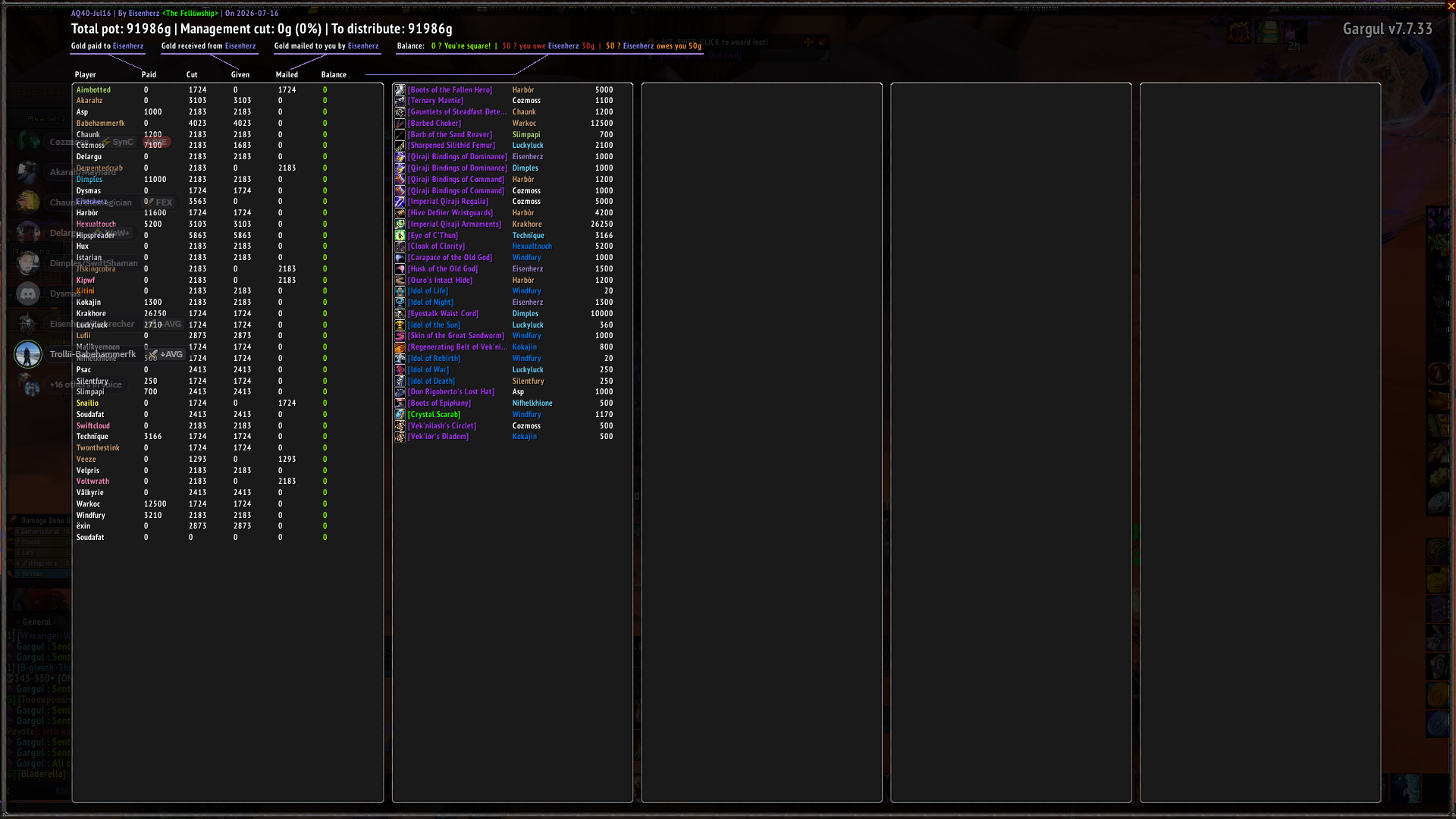Click the Ouro's Intact Hide icon
This screenshot has width=1456, height=819.
pos(400,280)
